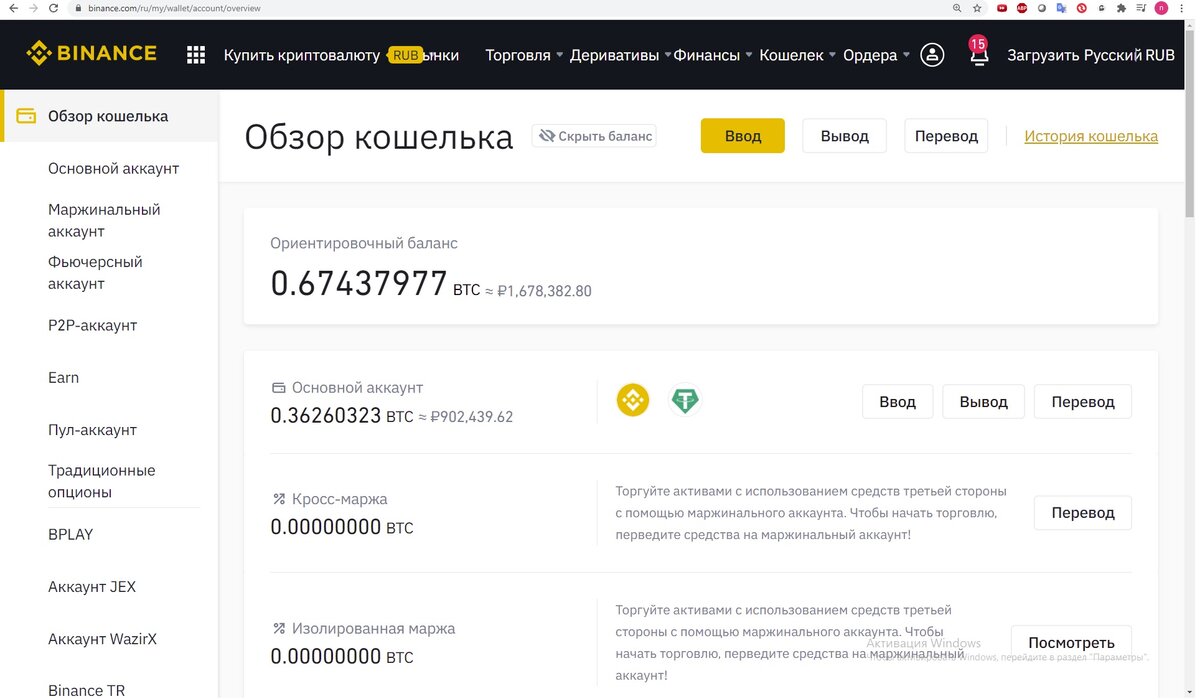Click Посмотреть in Изолированная маржа row
The height and width of the screenshot is (699, 1200).
1071,642
